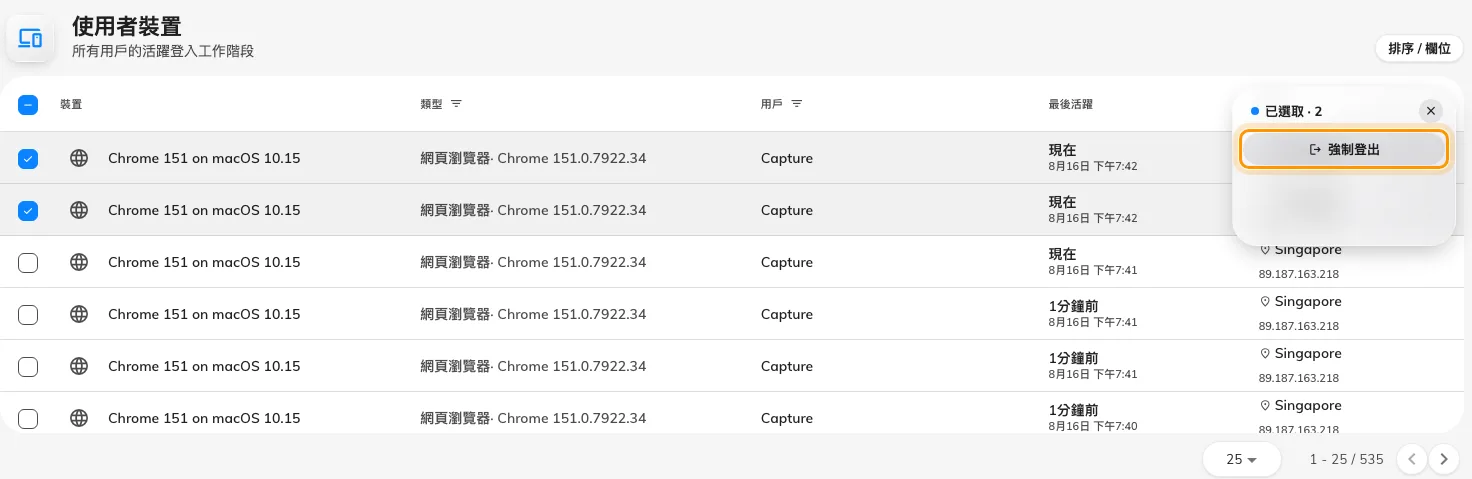Go to next page with the right arrow
The width and height of the screenshot is (1472, 479).
coord(1443,459)
